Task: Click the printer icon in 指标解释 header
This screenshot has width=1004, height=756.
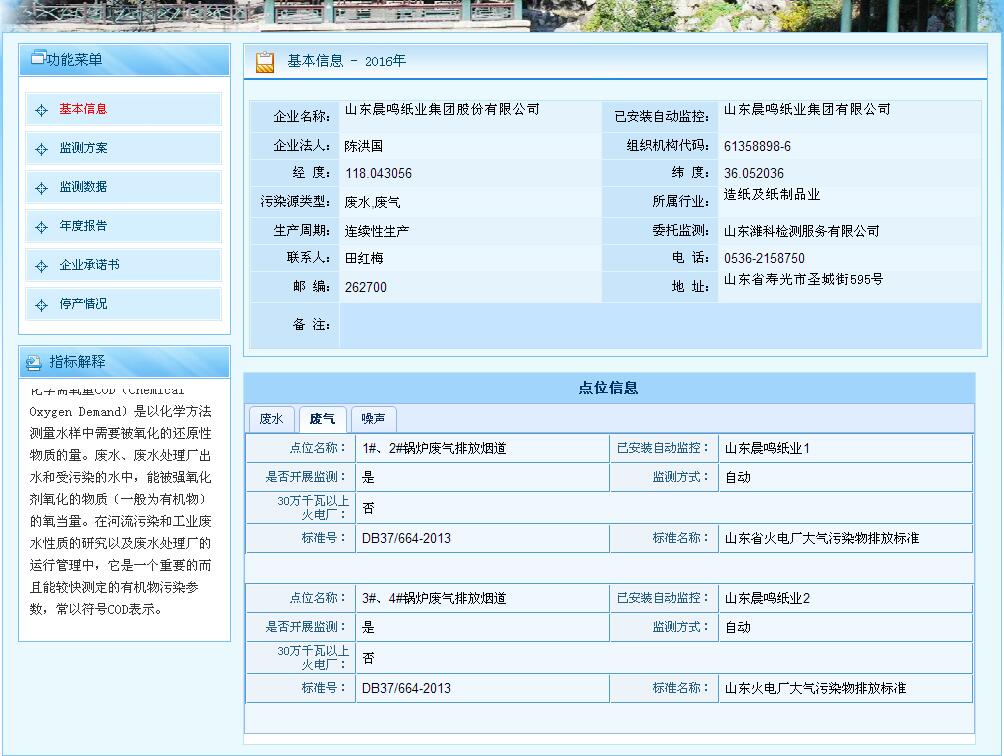Action: pyautogui.click(x=34, y=362)
